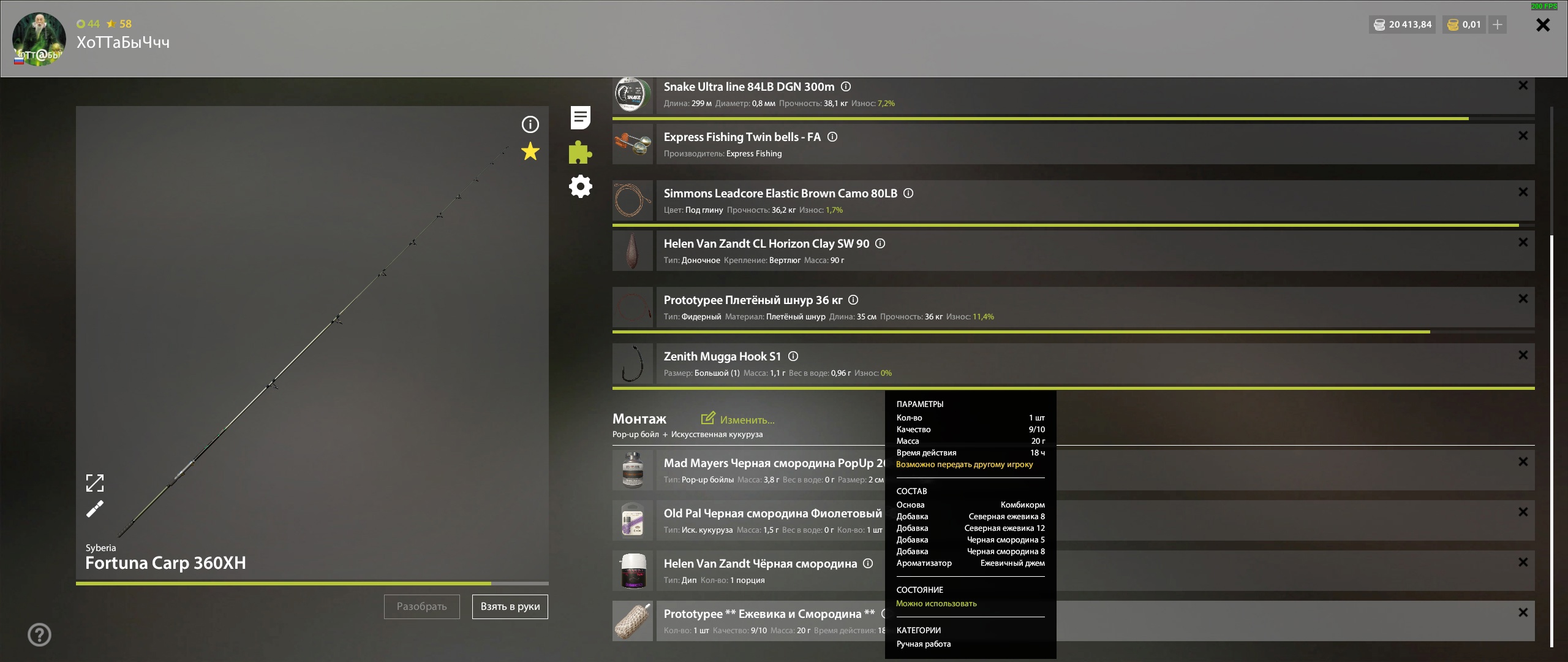Screen dimensions: 1568x662
Task: Remove Helen Van Zandt Чёрная смородина dip
Action: pyautogui.click(x=1523, y=562)
